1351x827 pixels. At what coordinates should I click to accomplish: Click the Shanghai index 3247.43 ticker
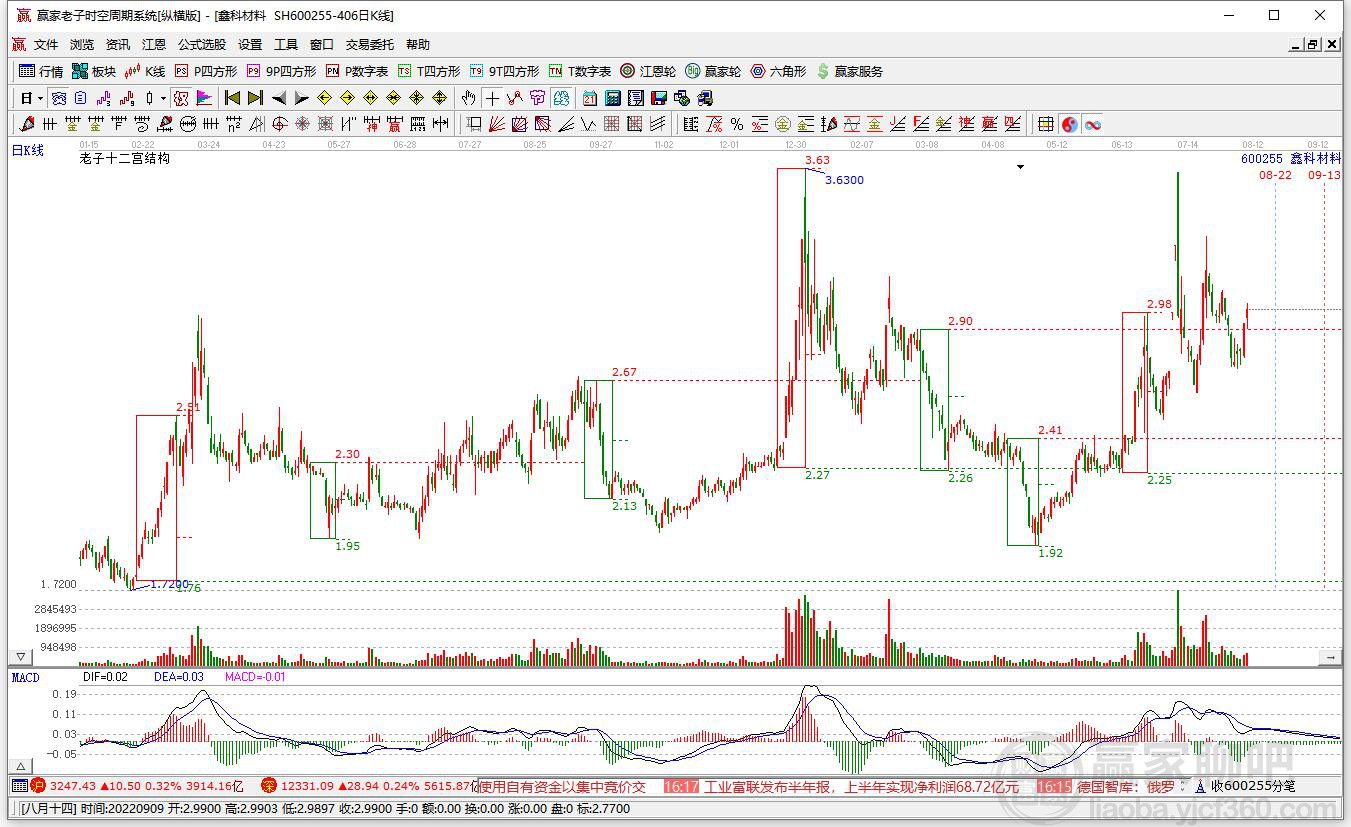(72, 786)
